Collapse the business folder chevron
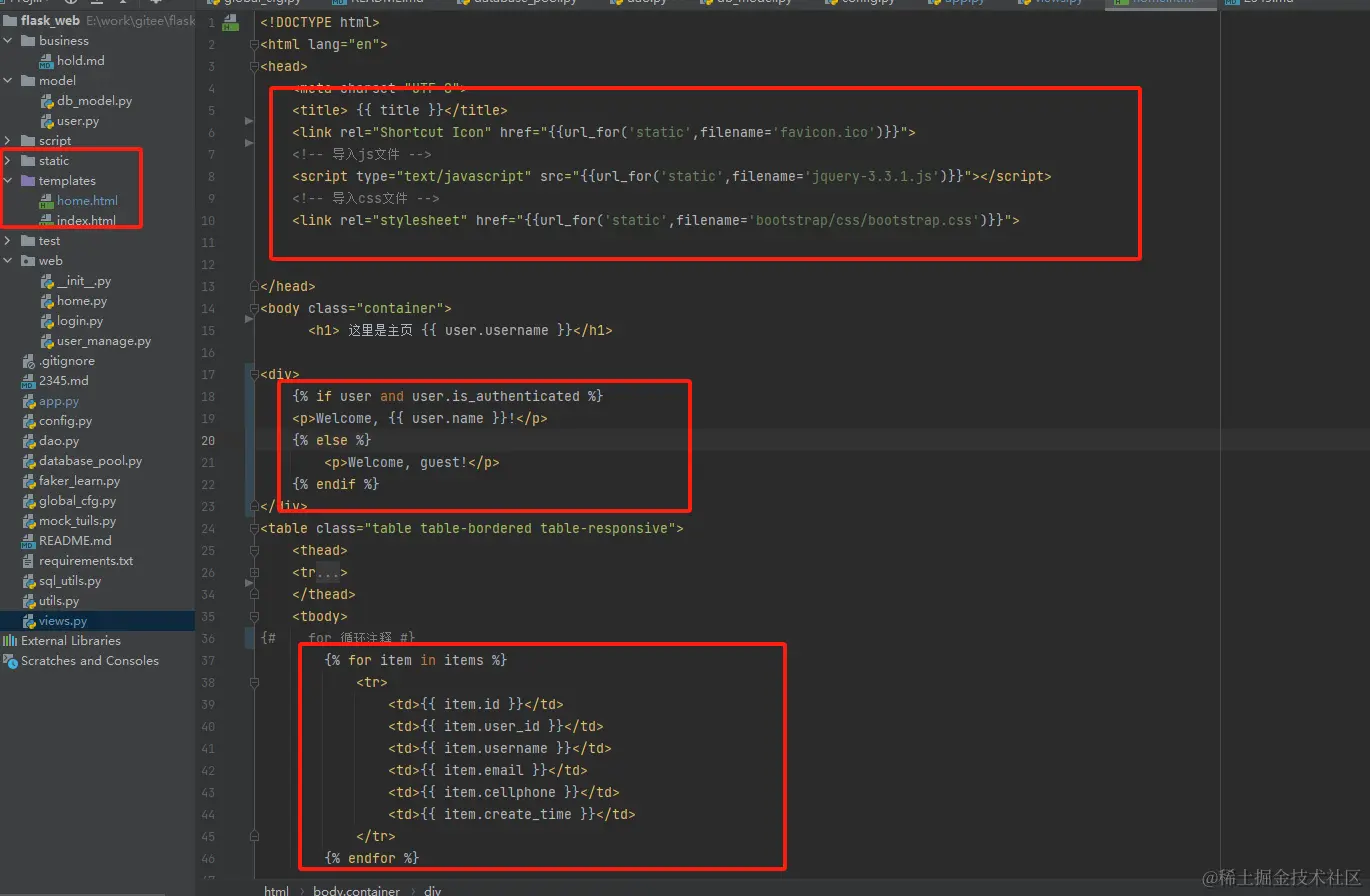The width and height of the screenshot is (1370, 896). [x=9, y=41]
